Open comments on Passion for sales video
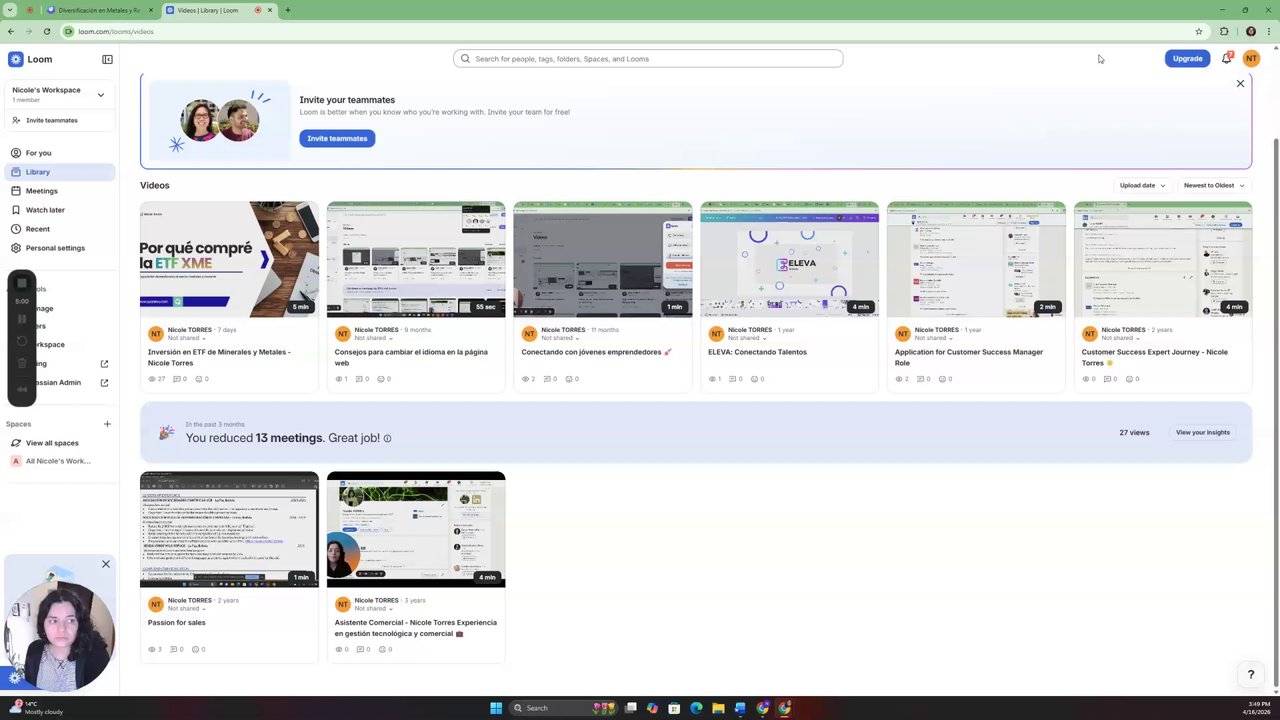Viewport: 1280px width, 720px height. (x=178, y=649)
